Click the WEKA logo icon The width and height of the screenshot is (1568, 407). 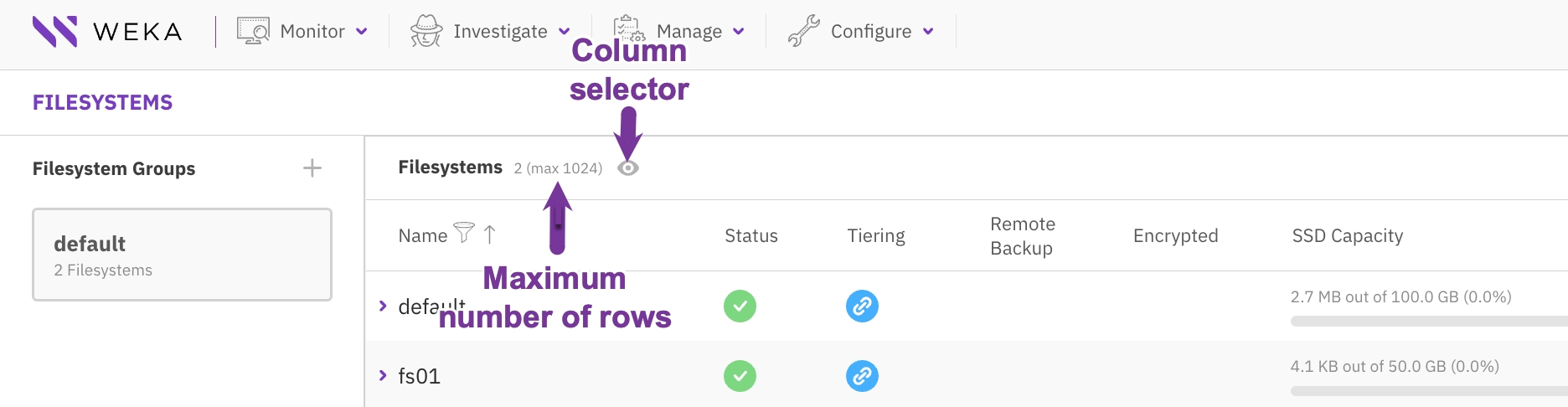[x=54, y=32]
